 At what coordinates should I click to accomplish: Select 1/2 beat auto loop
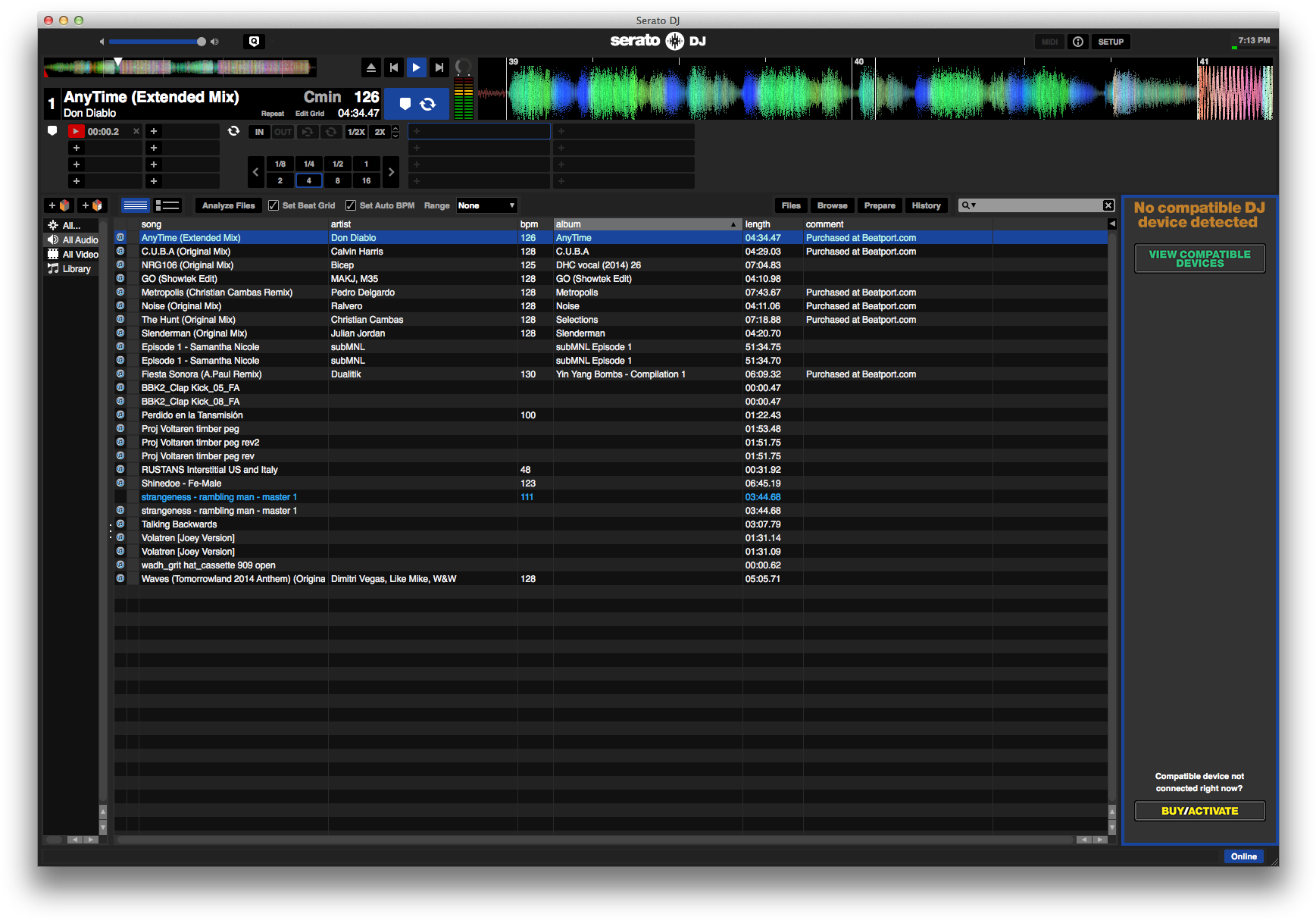pos(338,164)
